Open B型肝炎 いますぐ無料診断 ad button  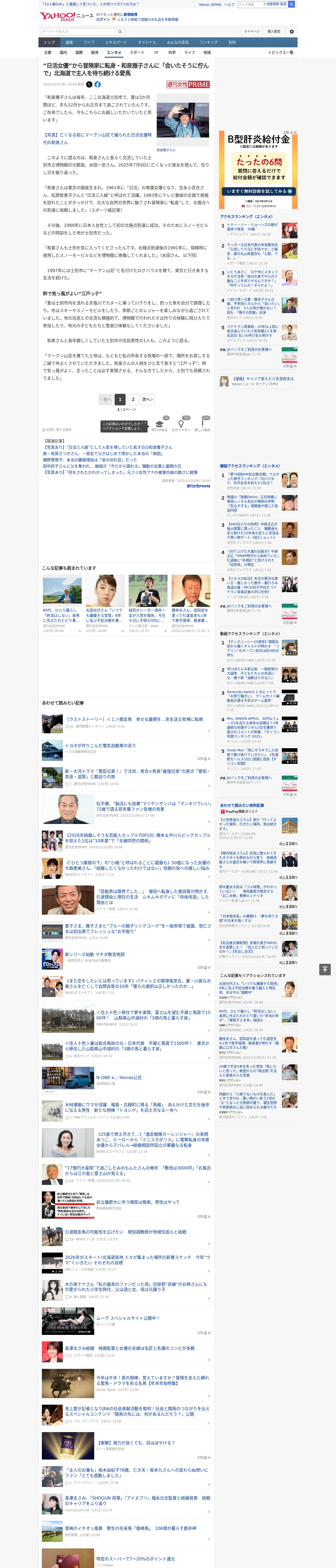[x=259, y=191]
